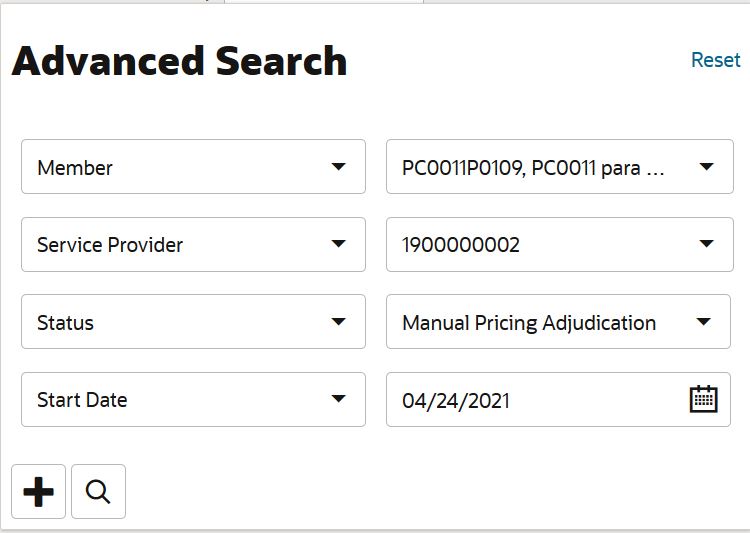Open the Member criterion dropdown

click(x=193, y=167)
